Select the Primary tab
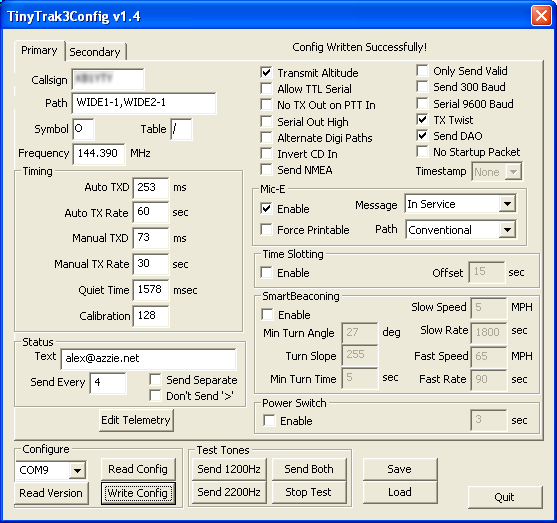 (x=39, y=50)
